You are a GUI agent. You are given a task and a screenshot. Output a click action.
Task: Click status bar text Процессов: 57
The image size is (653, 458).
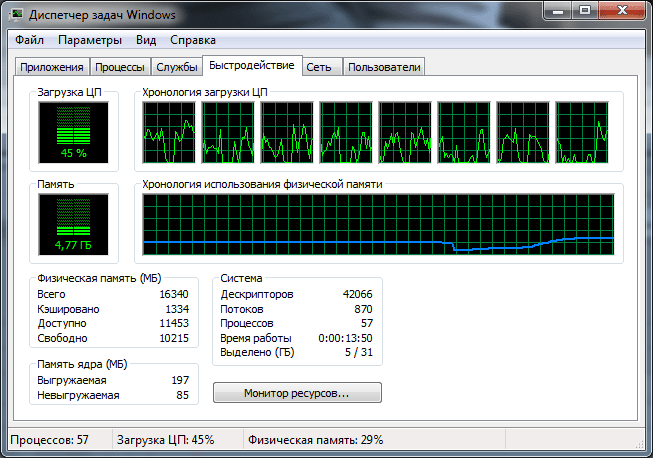tap(50, 440)
